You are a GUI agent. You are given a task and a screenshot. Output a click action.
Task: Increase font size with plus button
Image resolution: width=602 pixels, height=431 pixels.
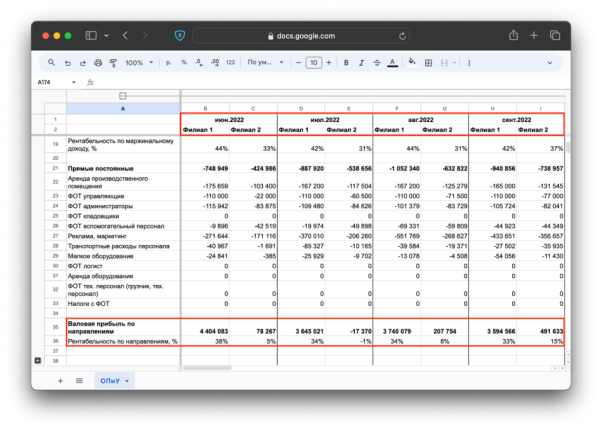click(329, 63)
